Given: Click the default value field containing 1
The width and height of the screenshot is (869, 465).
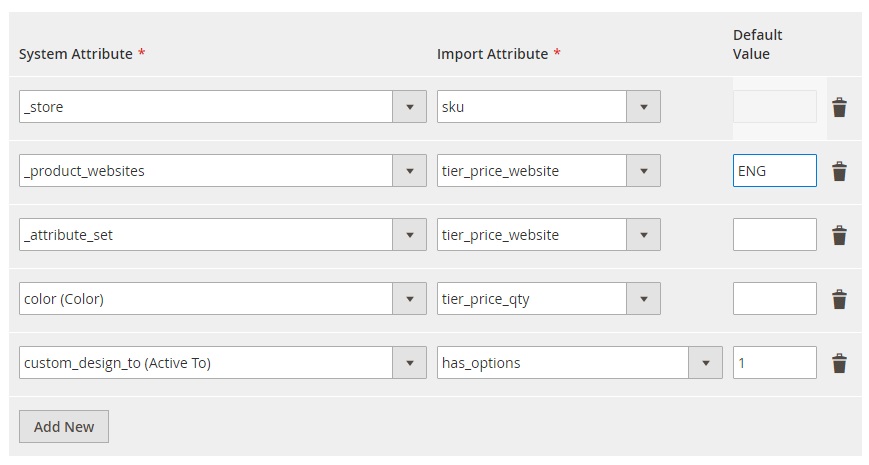Looking at the screenshot, I should click(774, 363).
